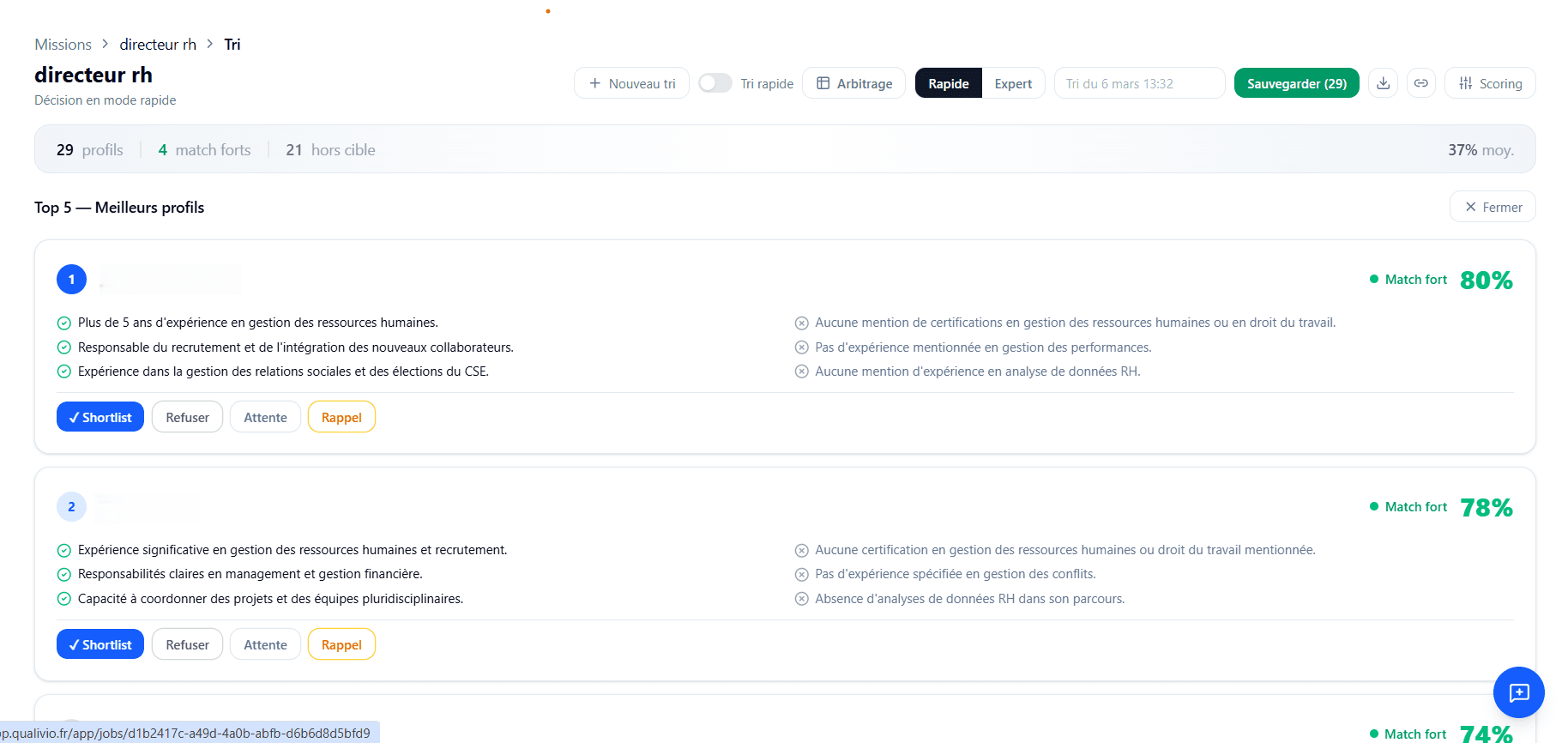Click Rappel on the 80% profile

click(341, 417)
